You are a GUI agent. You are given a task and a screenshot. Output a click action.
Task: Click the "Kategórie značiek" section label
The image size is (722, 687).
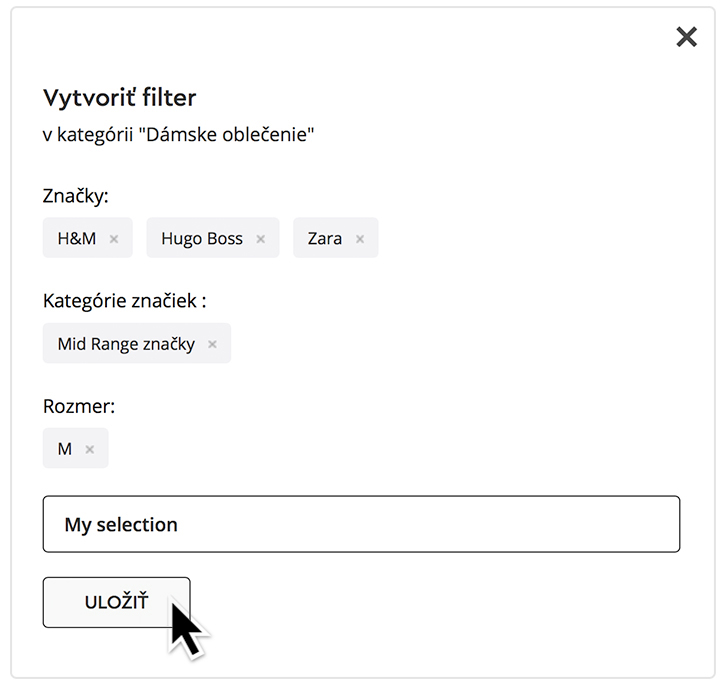click(x=121, y=300)
